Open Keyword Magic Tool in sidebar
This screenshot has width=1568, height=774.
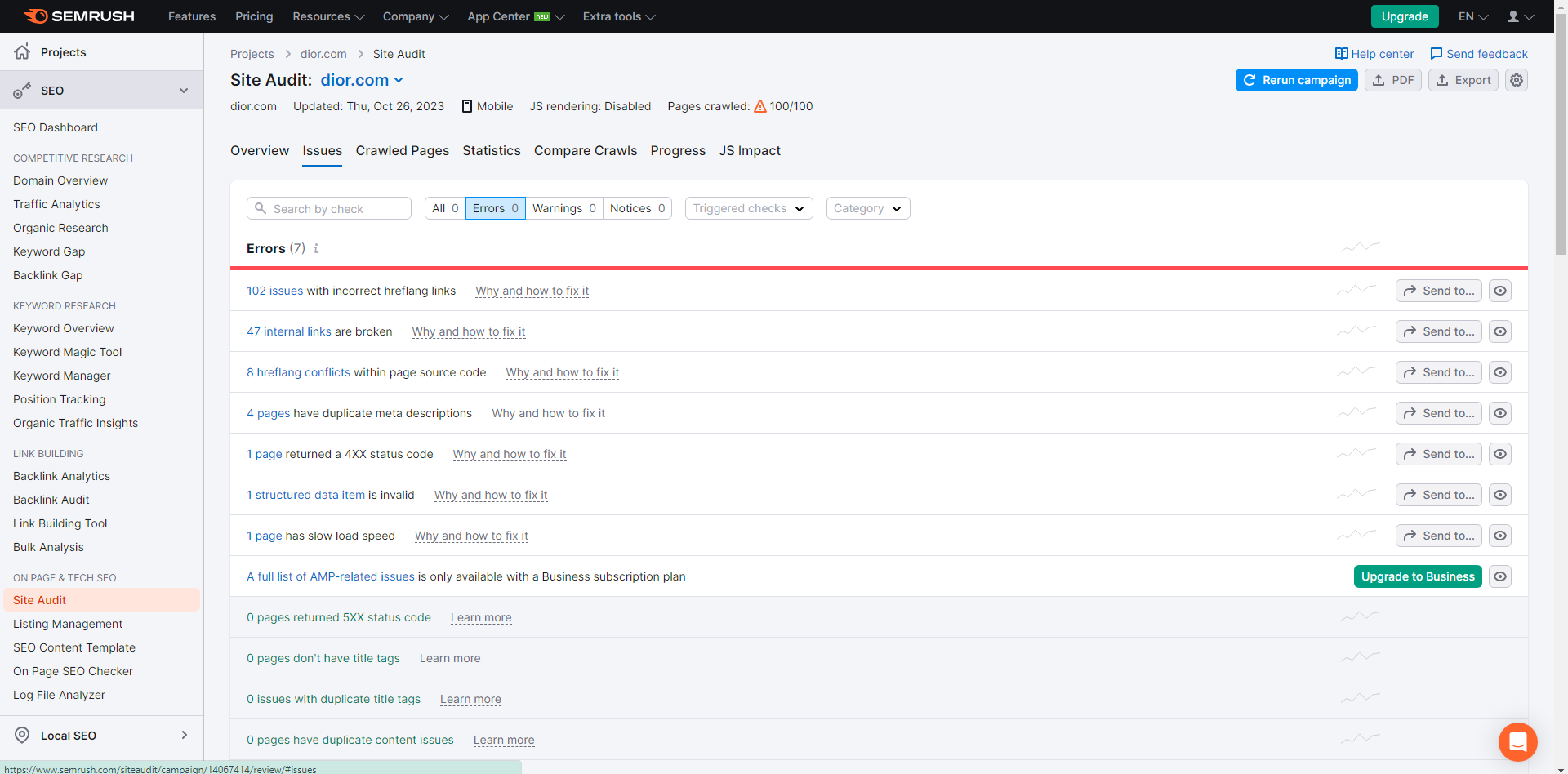(68, 352)
